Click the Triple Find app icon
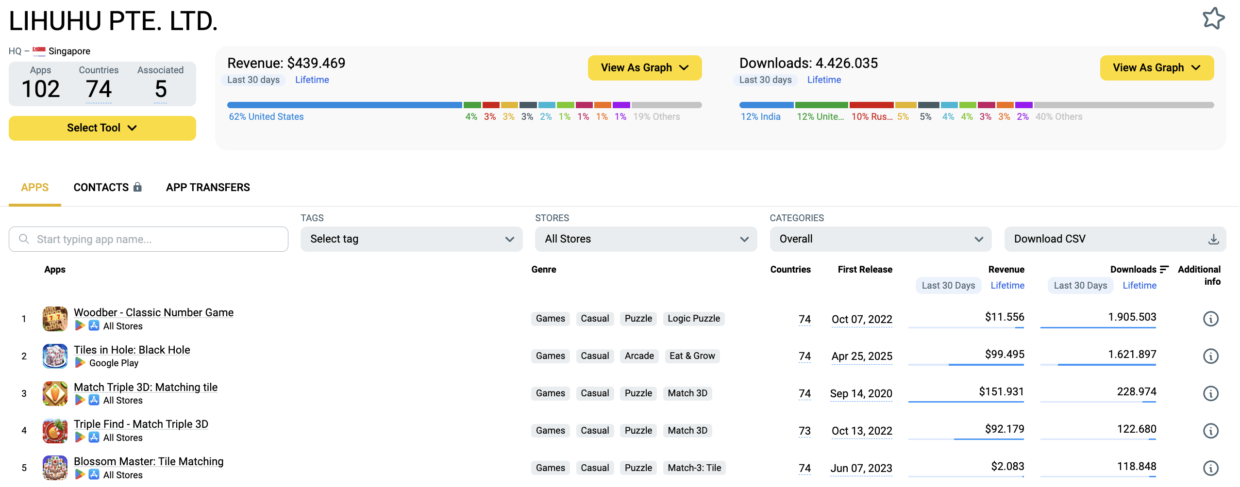 coord(55,431)
